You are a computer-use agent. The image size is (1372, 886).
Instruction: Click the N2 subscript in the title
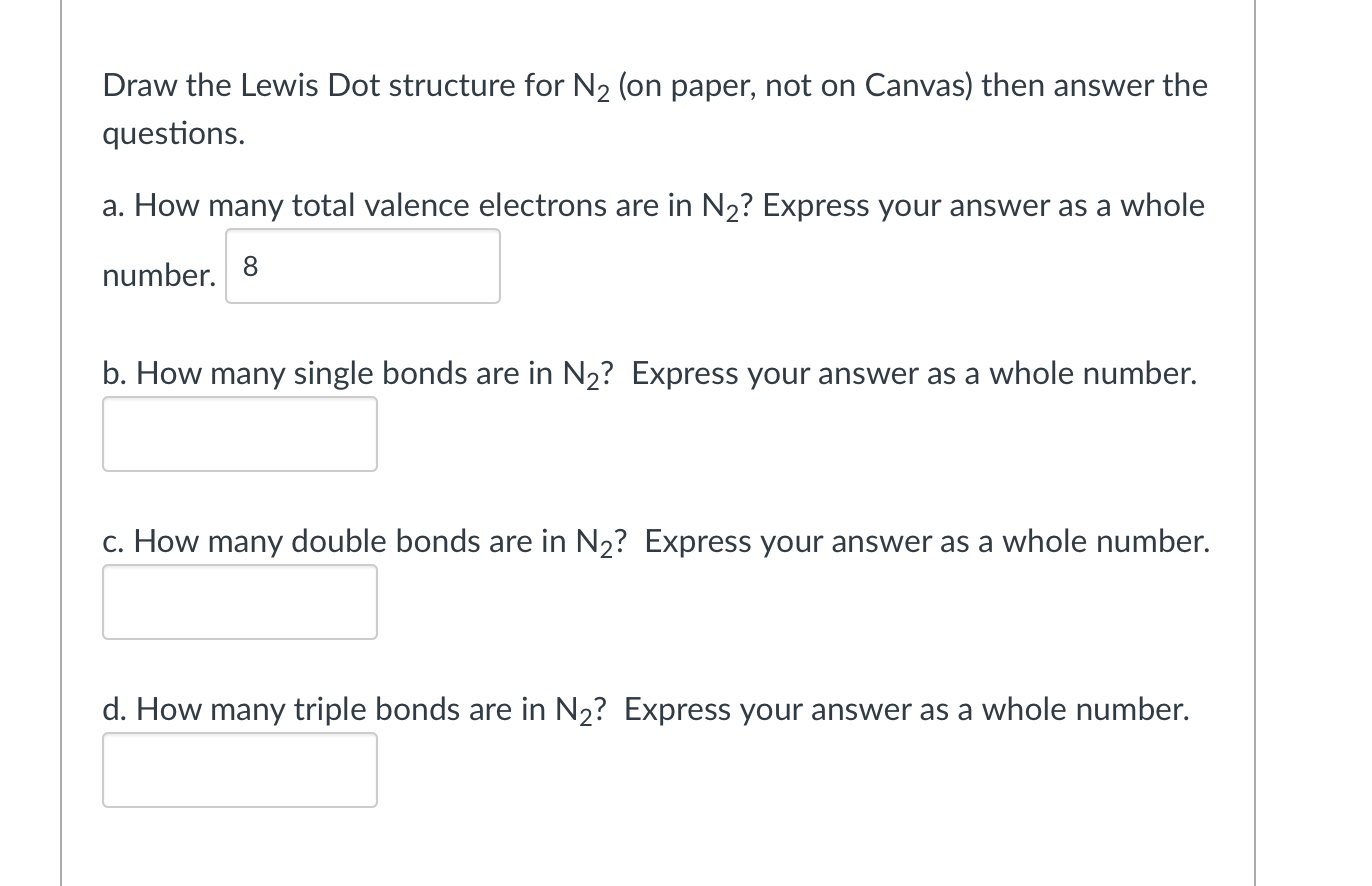coord(600,94)
